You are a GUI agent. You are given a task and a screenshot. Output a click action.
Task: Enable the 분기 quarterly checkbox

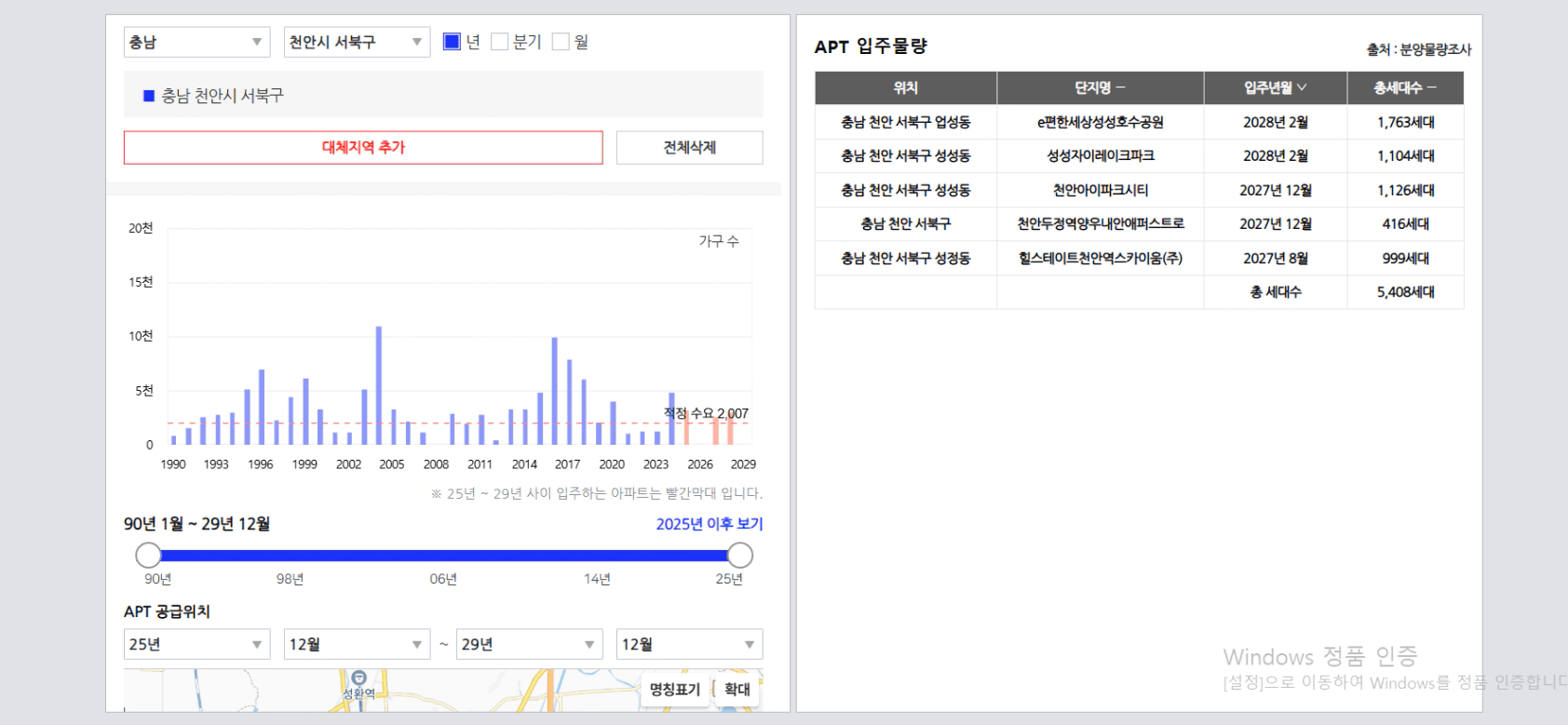[500, 42]
